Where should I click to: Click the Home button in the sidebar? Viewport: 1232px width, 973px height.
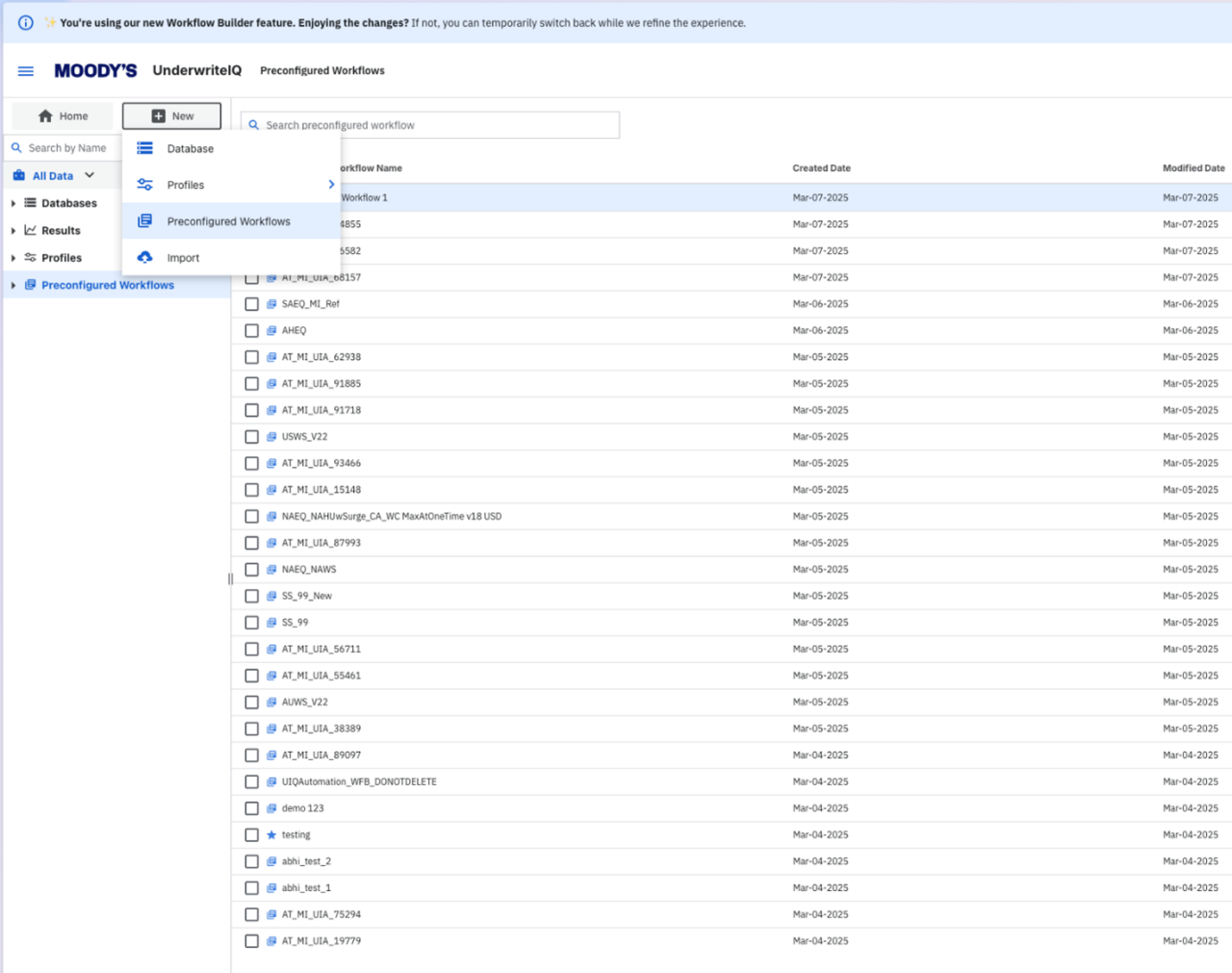(62, 115)
